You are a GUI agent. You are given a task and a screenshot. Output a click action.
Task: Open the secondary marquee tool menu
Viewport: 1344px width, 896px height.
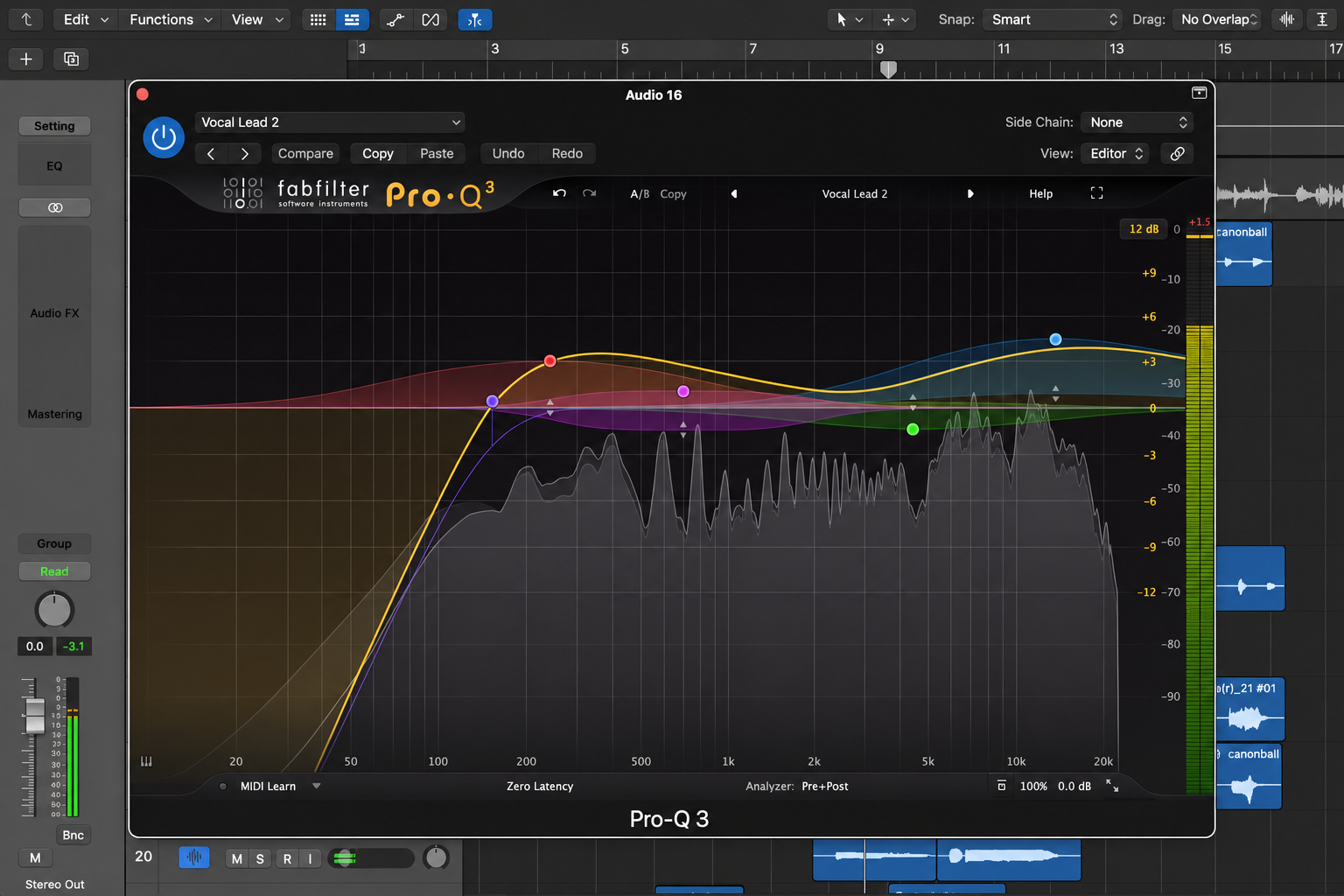pos(895,19)
